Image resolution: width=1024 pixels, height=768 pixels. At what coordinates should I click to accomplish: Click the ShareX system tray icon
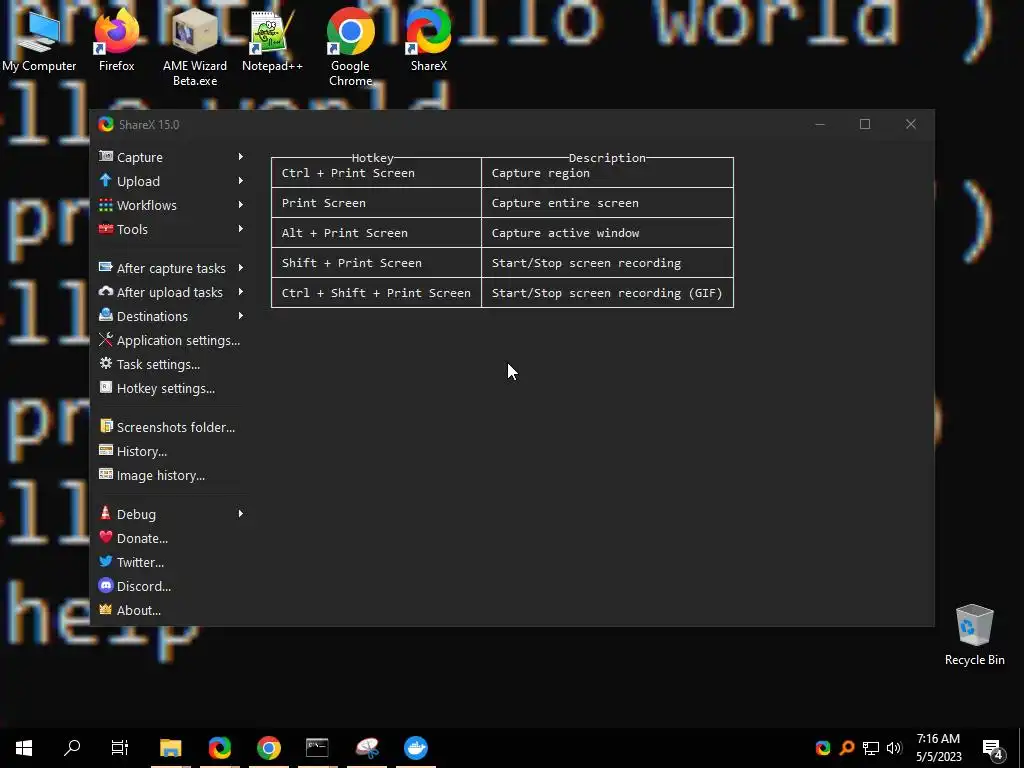pos(823,748)
